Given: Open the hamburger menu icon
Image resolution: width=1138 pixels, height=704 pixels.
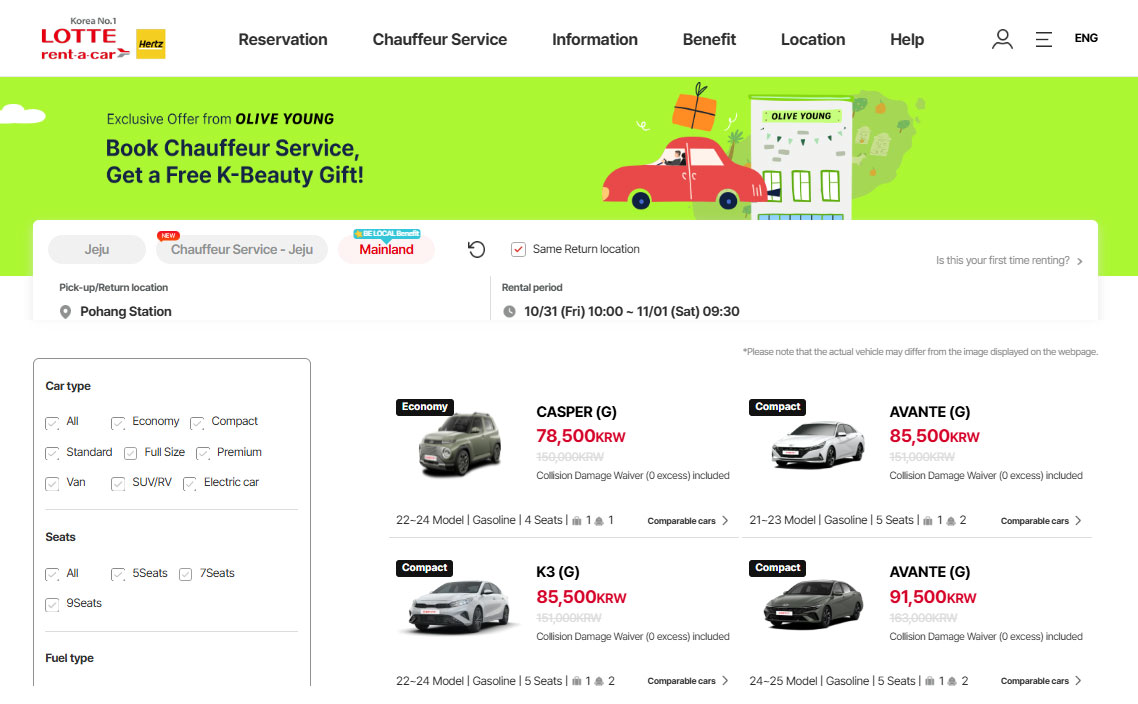Looking at the screenshot, I should click(x=1043, y=39).
